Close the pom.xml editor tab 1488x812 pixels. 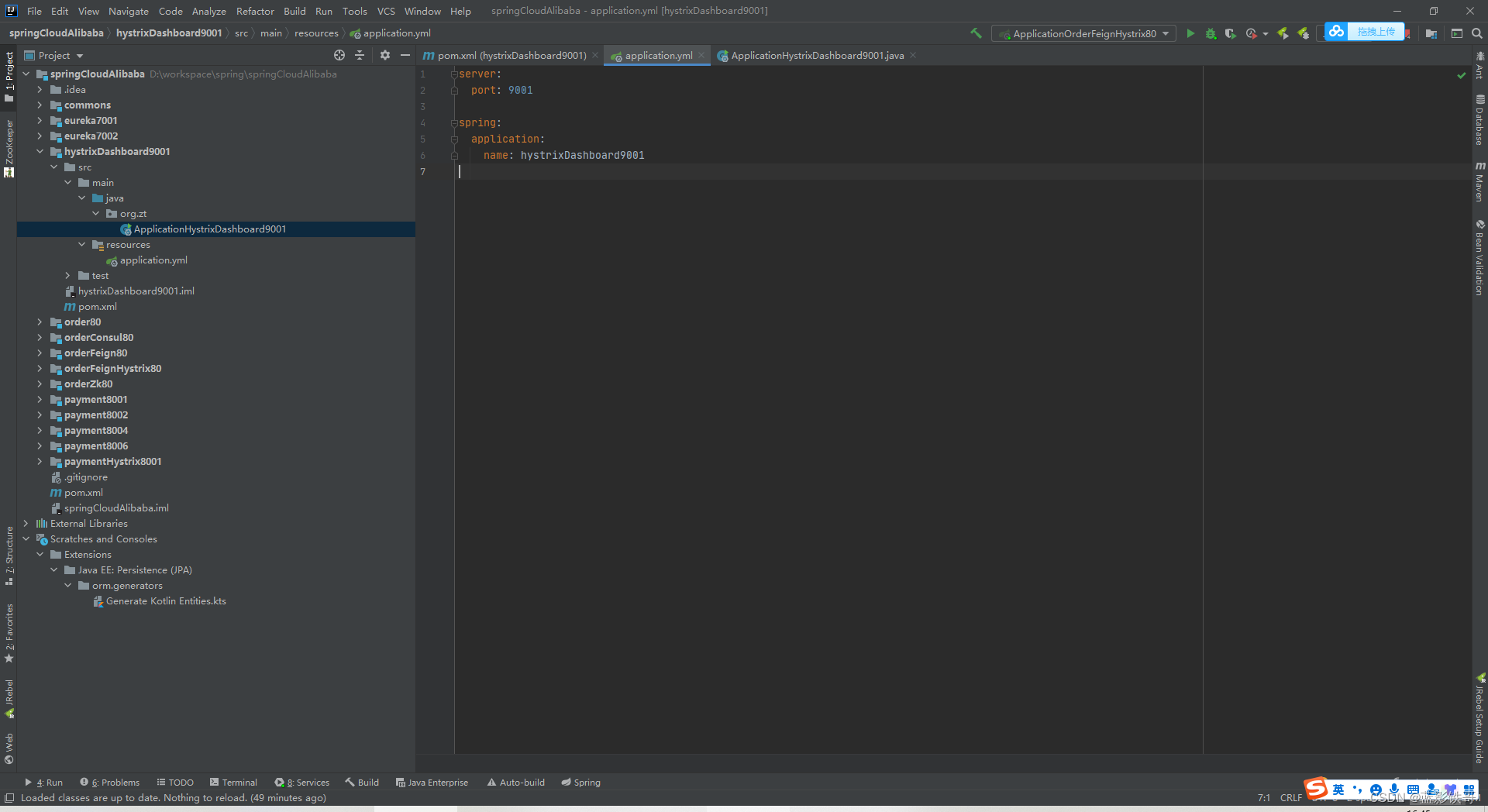(595, 55)
